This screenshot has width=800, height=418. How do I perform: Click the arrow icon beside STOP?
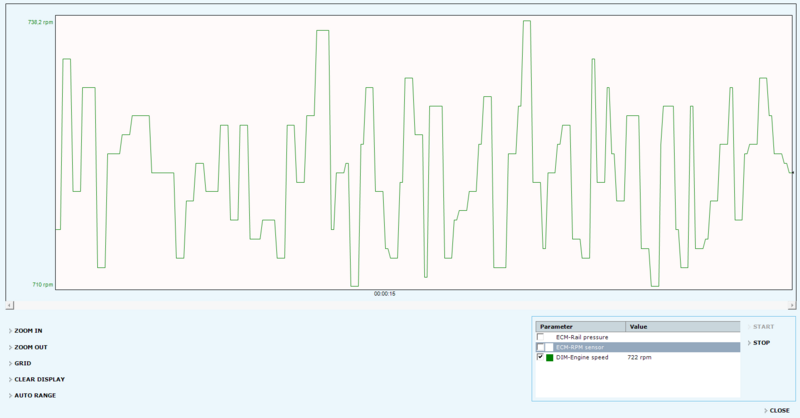pos(749,343)
